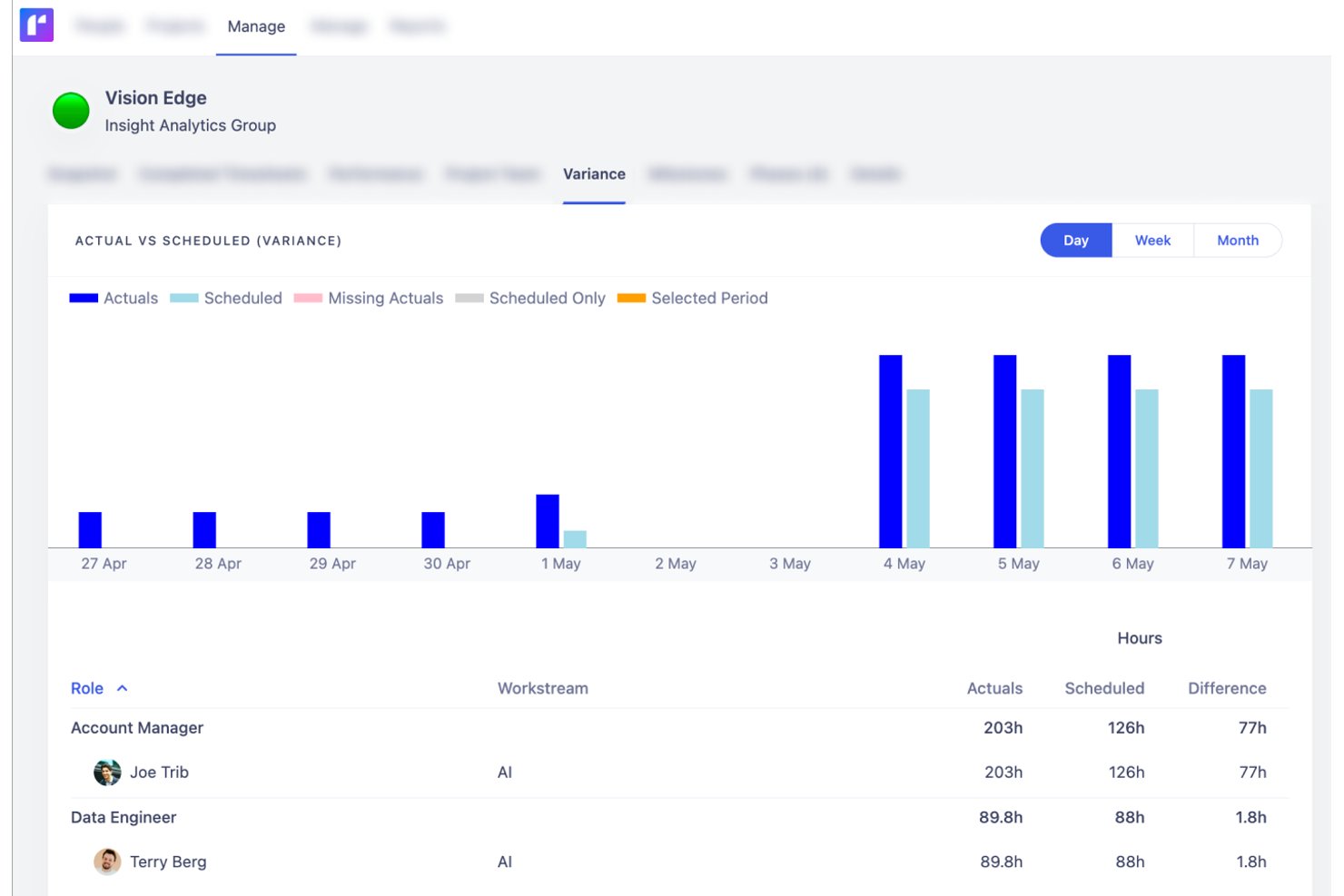Open Terry Berg's avatar
Image resolution: width=1344 pixels, height=896 pixels.
tap(107, 862)
